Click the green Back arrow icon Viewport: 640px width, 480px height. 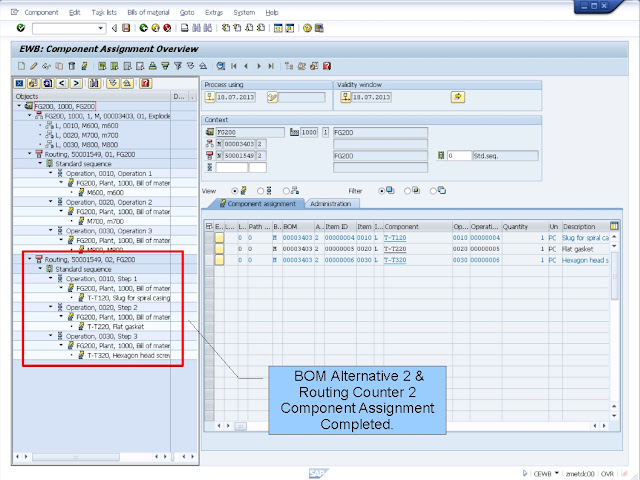pos(143,28)
